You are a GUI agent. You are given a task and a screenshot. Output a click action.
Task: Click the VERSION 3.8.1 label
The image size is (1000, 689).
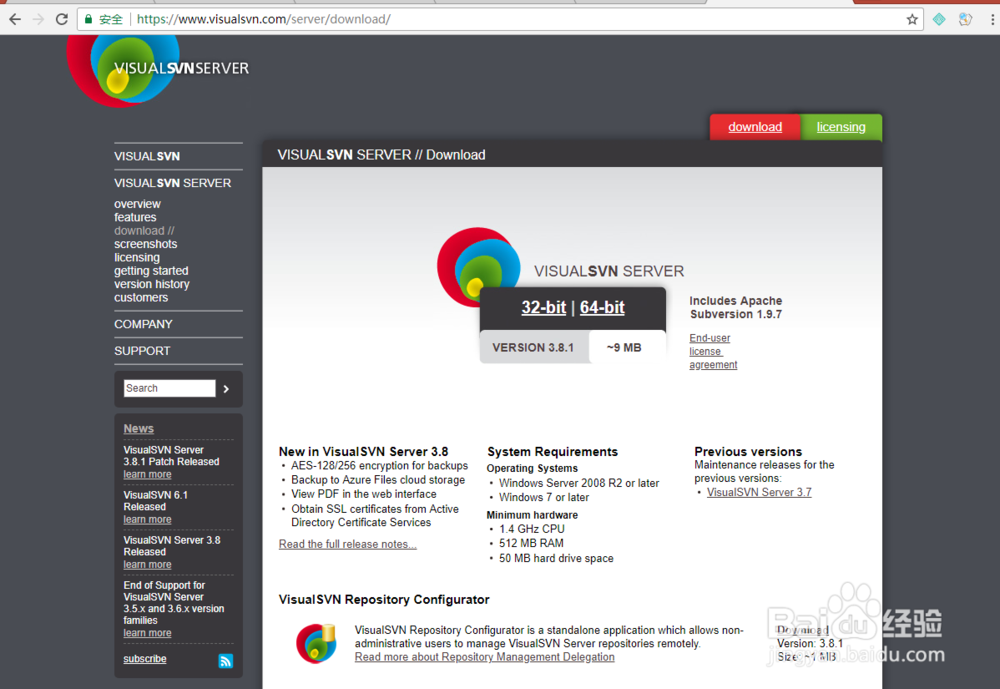533,348
